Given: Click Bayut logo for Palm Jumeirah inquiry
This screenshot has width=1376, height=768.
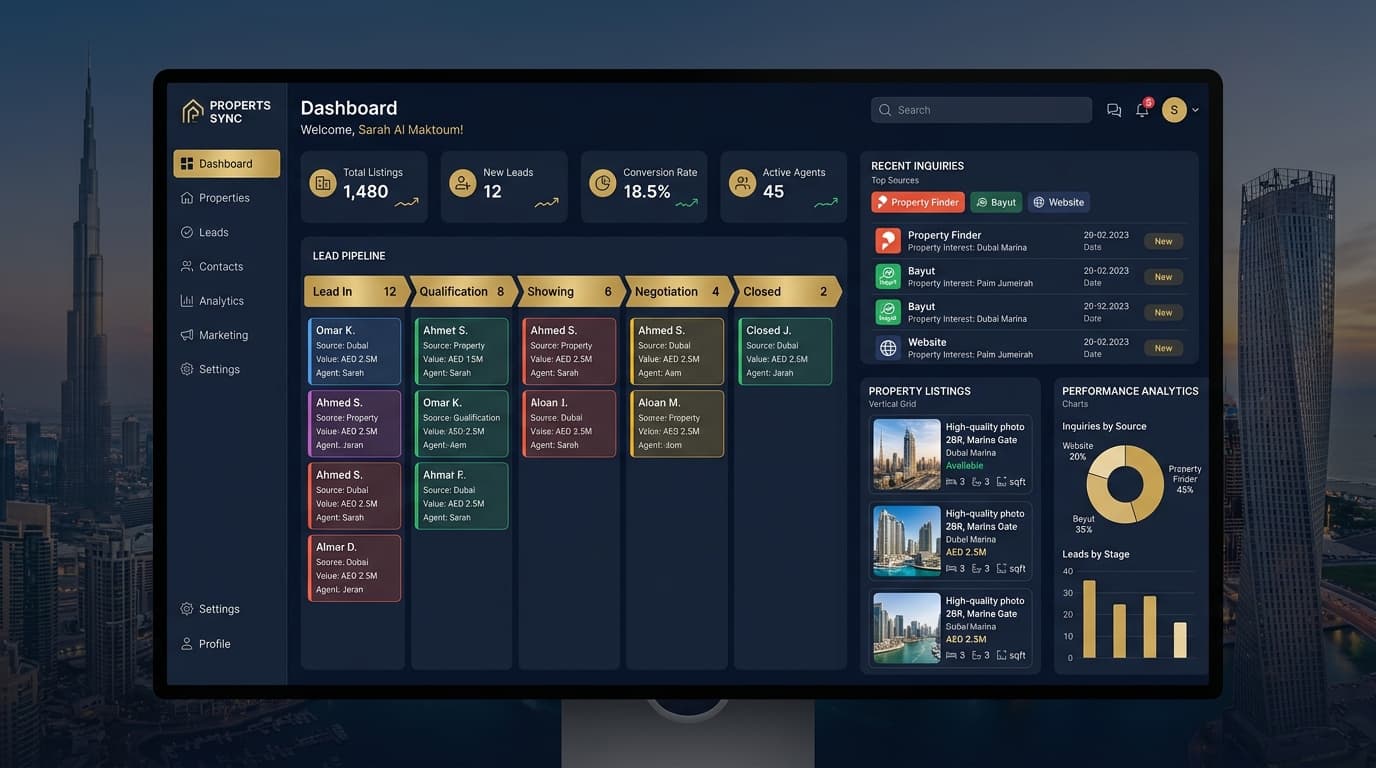Looking at the screenshot, I should tap(888, 276).
